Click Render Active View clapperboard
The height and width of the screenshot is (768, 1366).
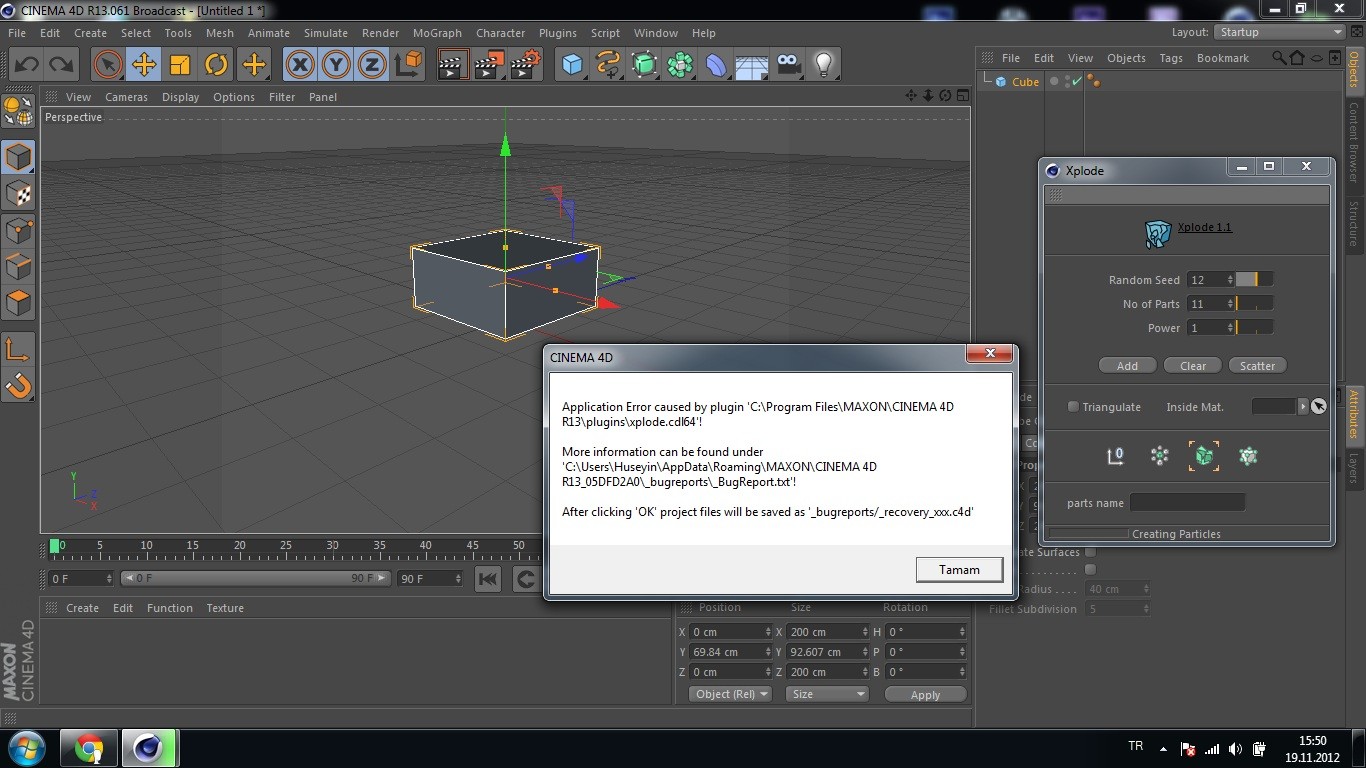tap(454, 65)
